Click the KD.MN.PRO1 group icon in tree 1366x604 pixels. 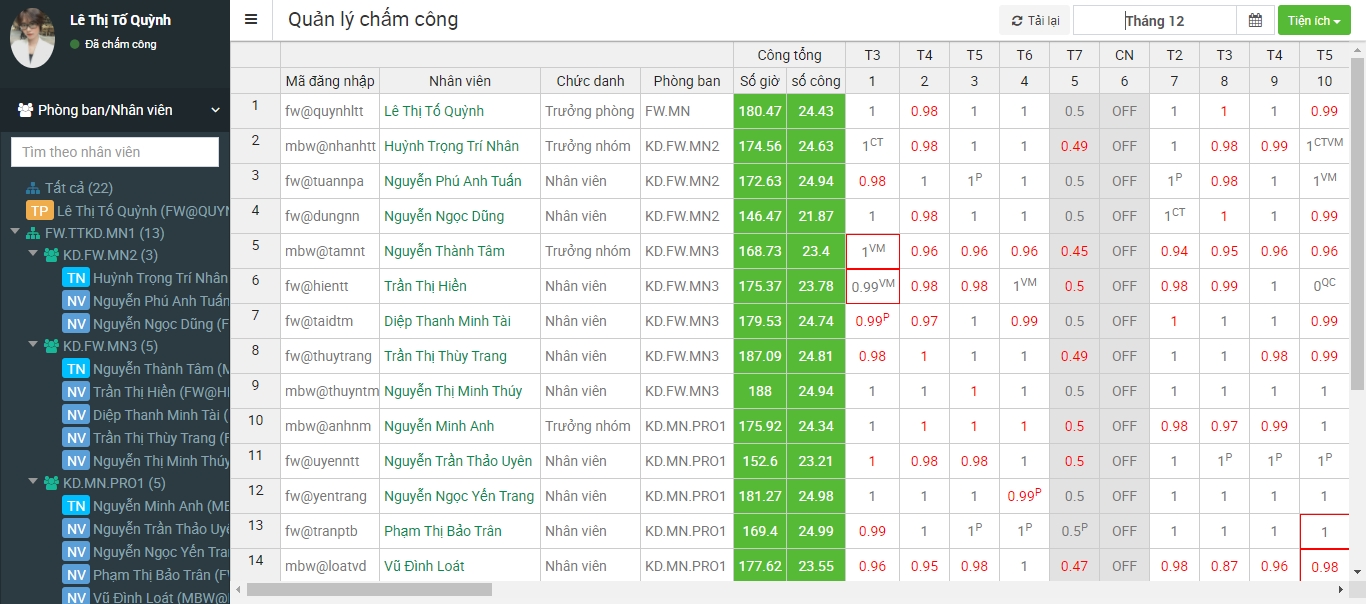tap(50, 483)
